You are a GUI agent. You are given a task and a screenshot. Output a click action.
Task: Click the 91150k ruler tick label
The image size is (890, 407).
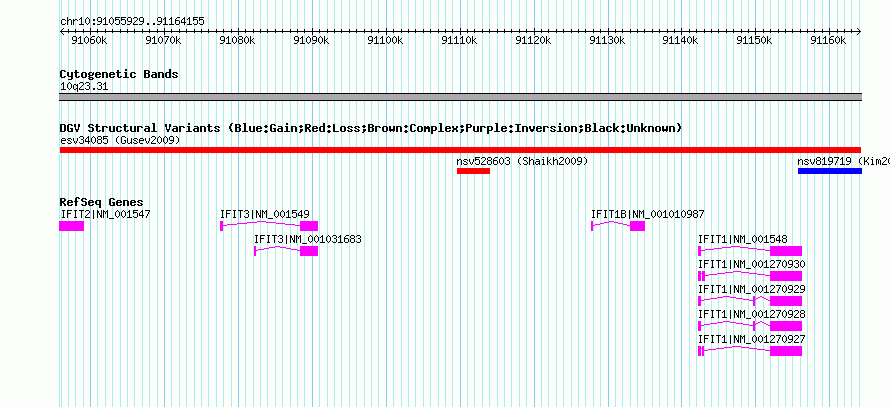(x=755, y=41)
